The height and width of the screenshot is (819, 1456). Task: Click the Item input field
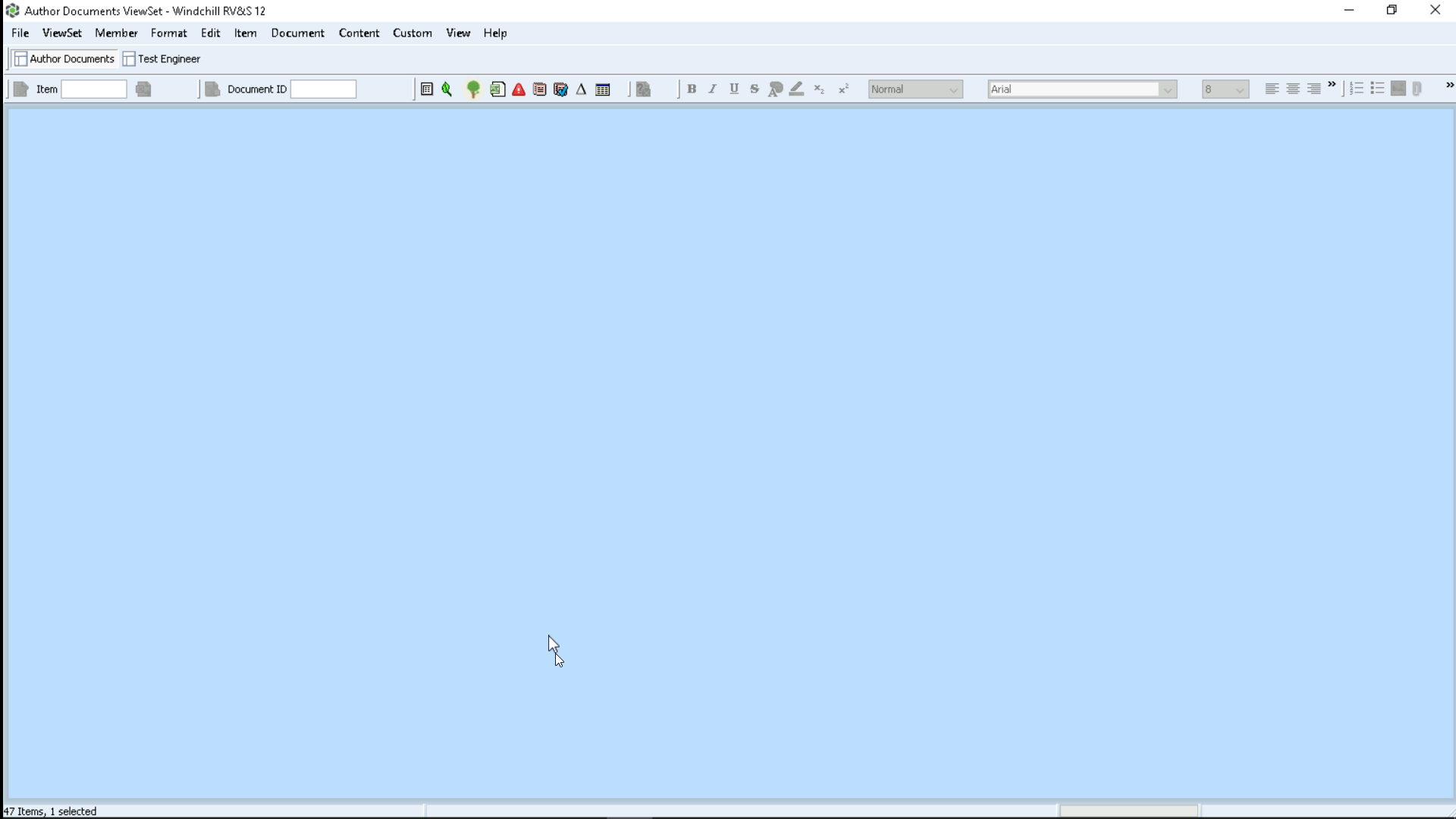(x=94, y=89)
